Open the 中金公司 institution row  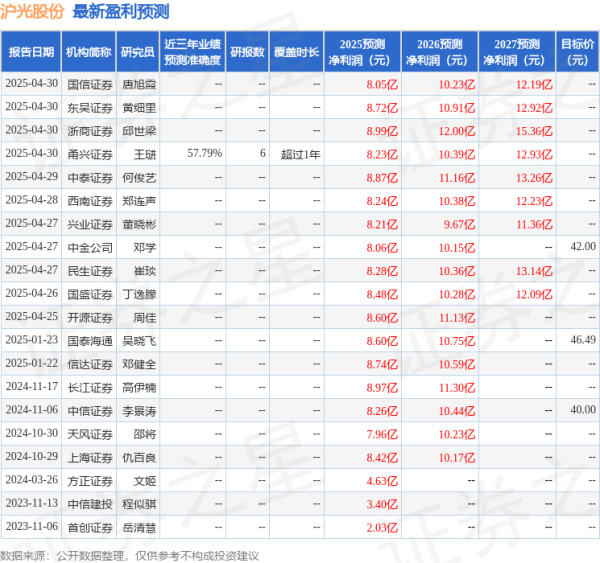(88, 246)
